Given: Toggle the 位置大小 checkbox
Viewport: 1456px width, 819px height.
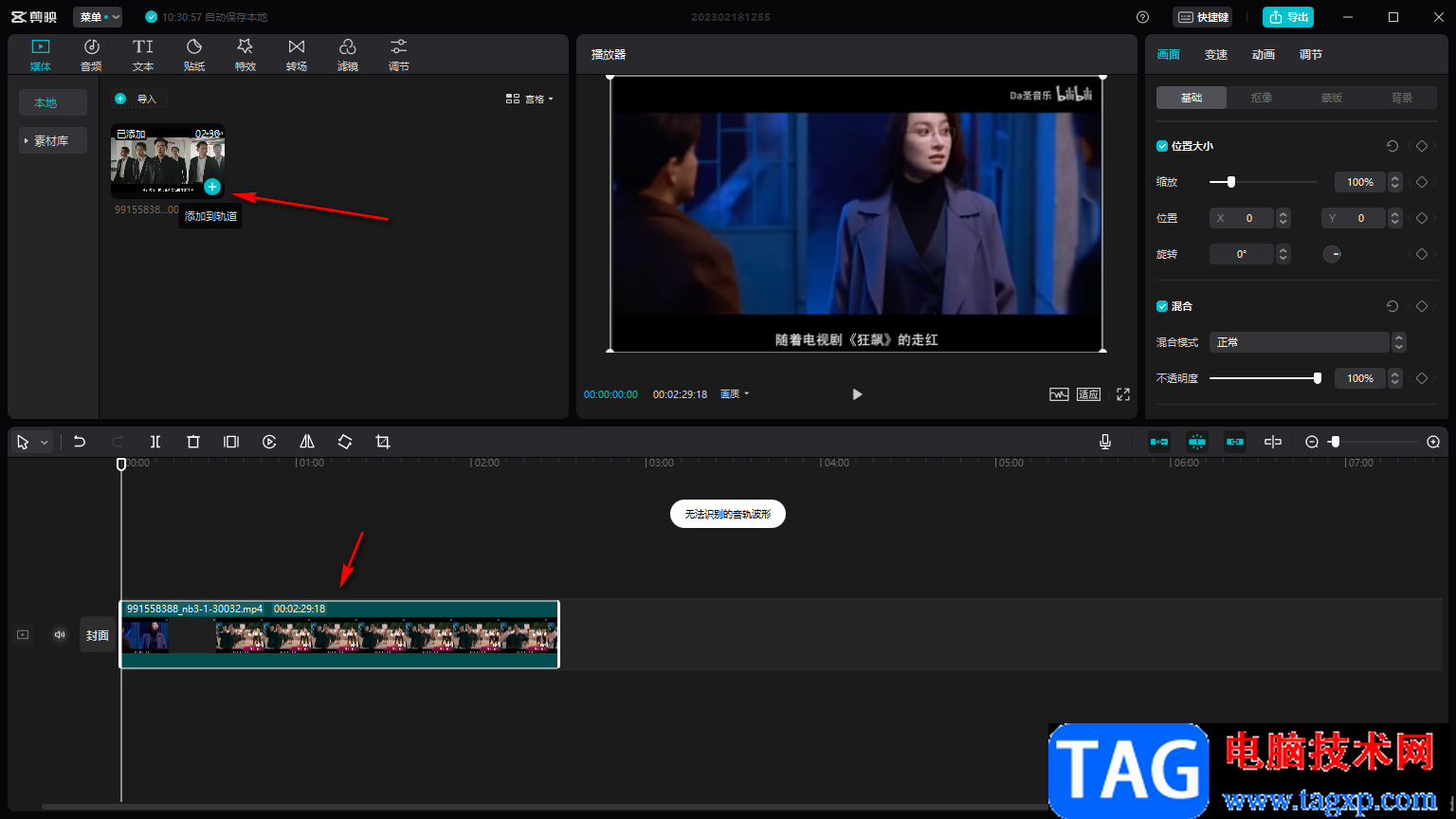Looking at the screenshot, I should tap(1162, 146).
